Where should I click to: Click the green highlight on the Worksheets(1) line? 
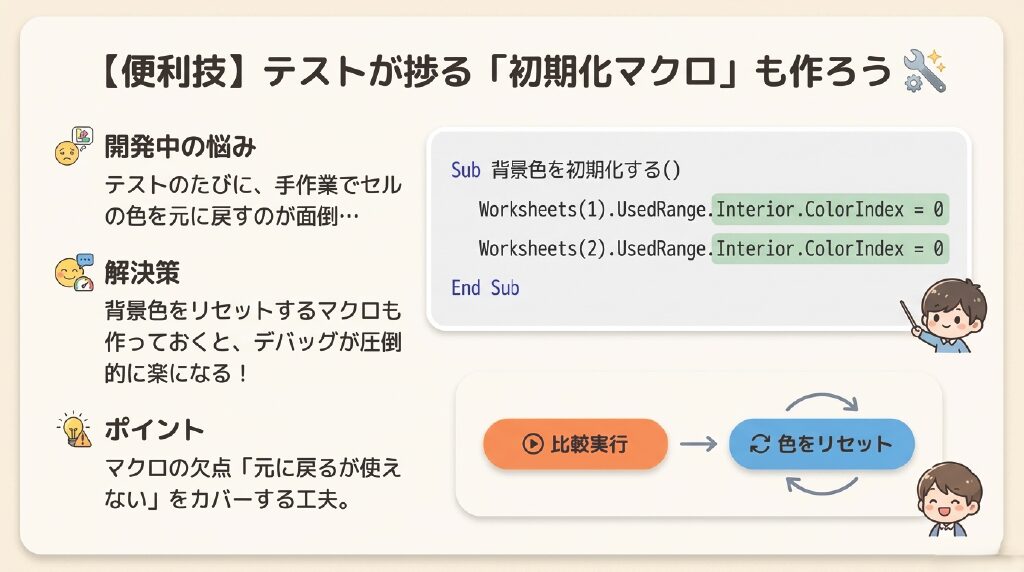click(x=829, y=210)
